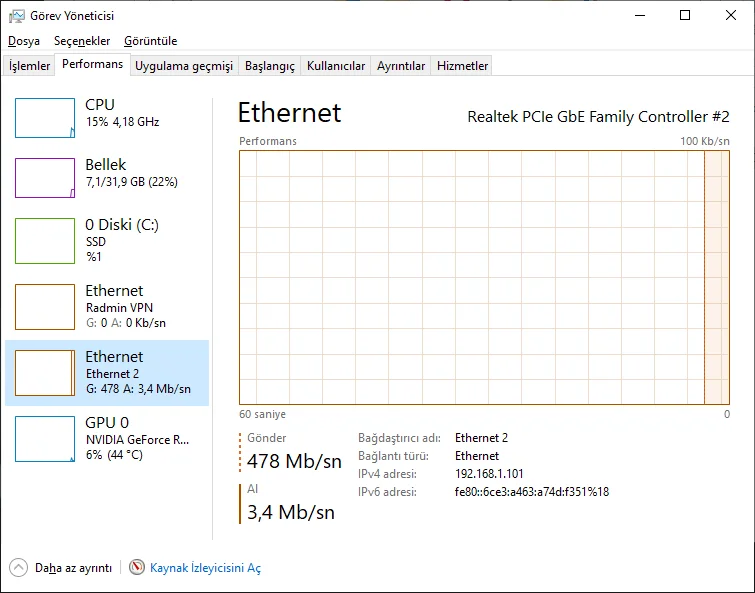Click the Ethernet performance throughput graph
The width and height of the screenshot is (755, 593).
(x=485, y=277)
